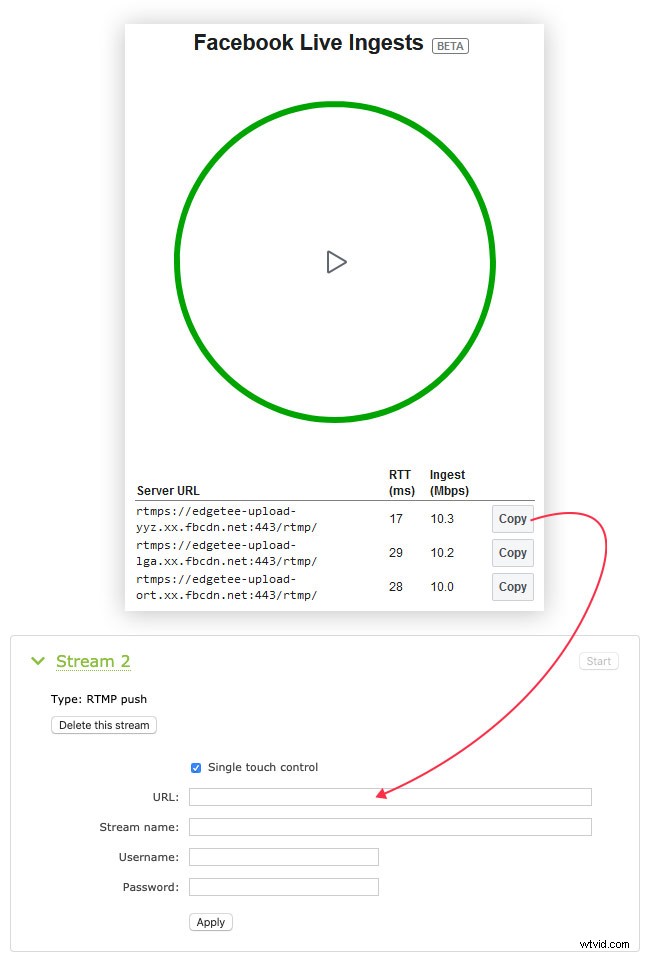Select the rtmps lga server URL text
650x954 pixels.
click(226, 553)
